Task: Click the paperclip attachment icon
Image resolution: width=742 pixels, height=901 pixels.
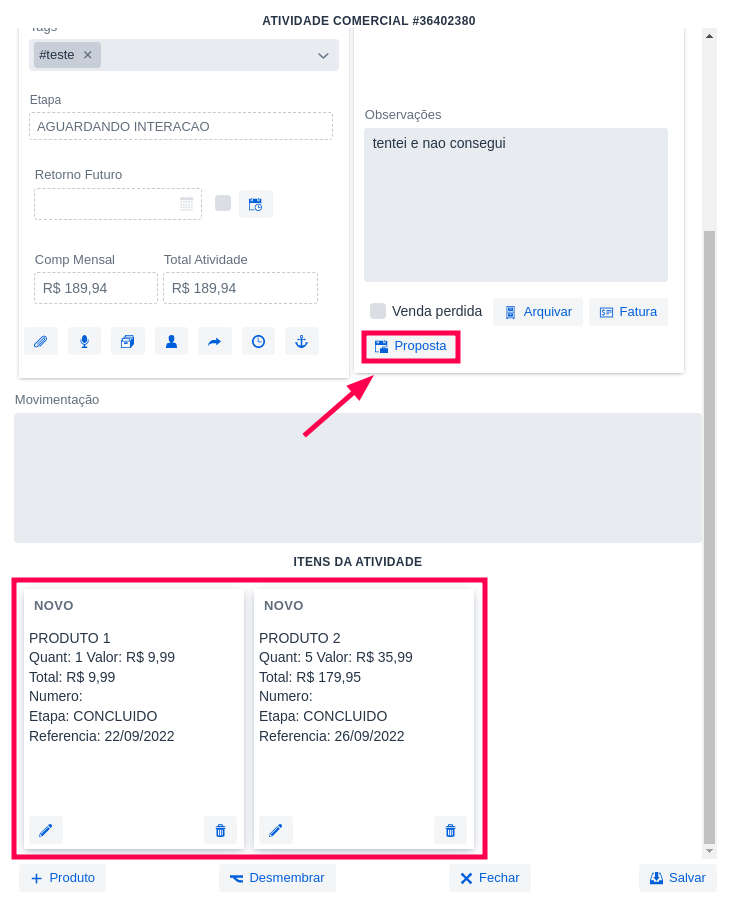Action: [x=41, y=341]
